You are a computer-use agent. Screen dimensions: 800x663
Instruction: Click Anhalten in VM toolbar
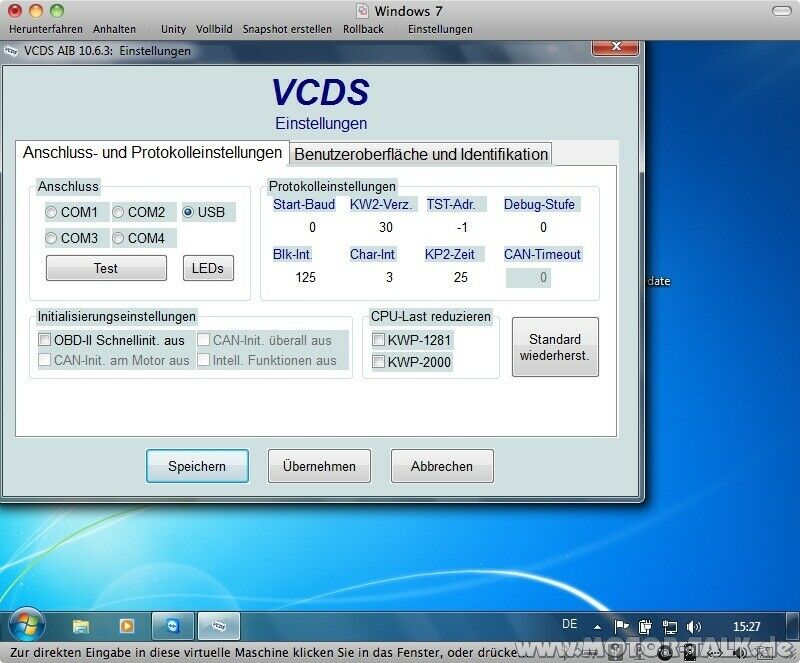pyautogui.click(x=114, y=29)
